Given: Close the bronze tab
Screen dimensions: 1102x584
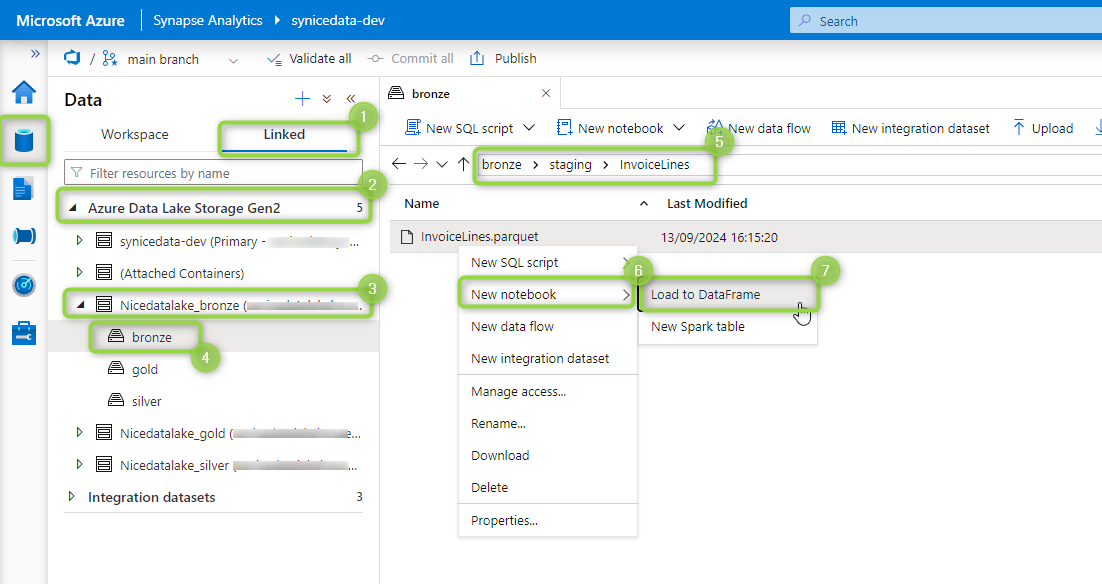Looking at the screenshot, I should click(x=546, y=93).
